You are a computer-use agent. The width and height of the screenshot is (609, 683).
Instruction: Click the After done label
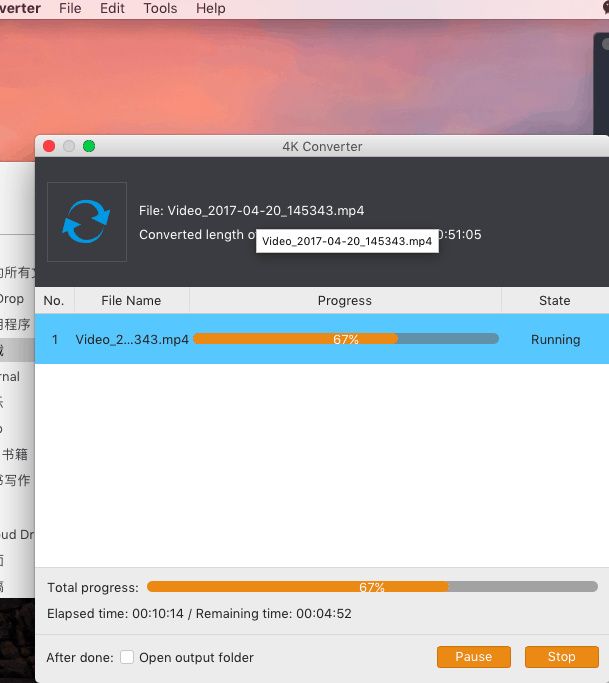tap(80, 657)
